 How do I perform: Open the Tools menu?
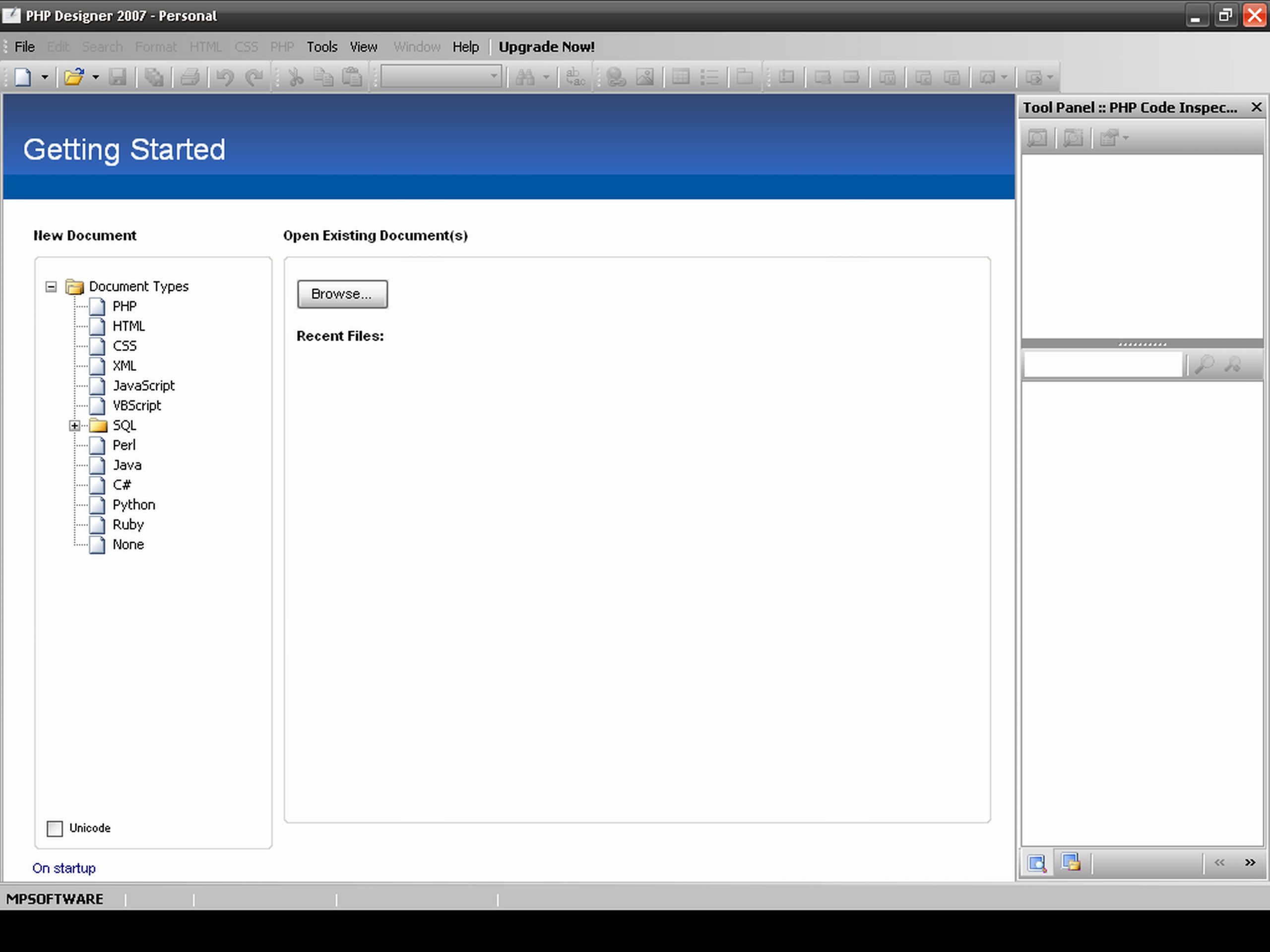tap(320, 46)
